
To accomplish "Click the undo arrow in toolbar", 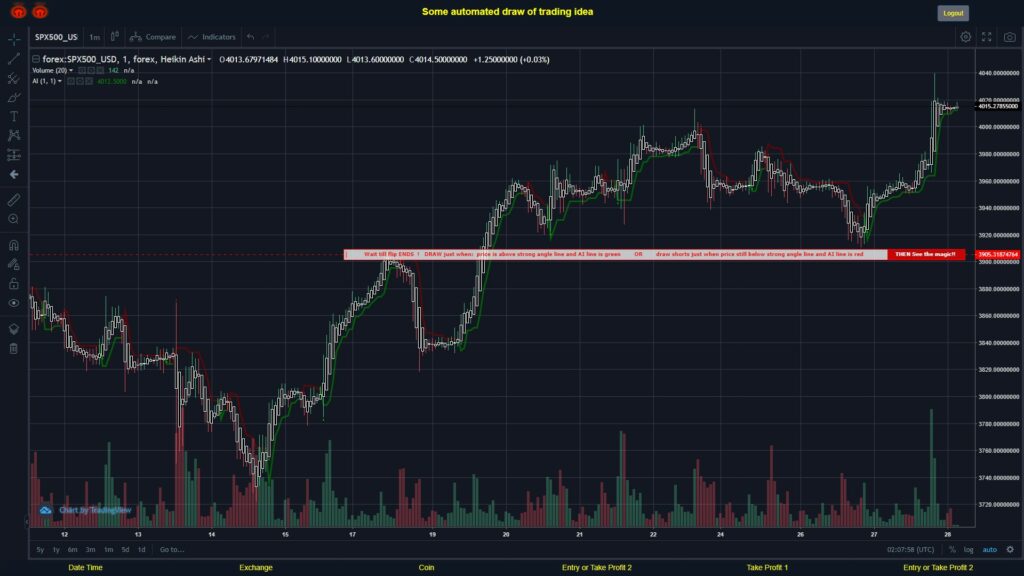I will tap(251, 37).
